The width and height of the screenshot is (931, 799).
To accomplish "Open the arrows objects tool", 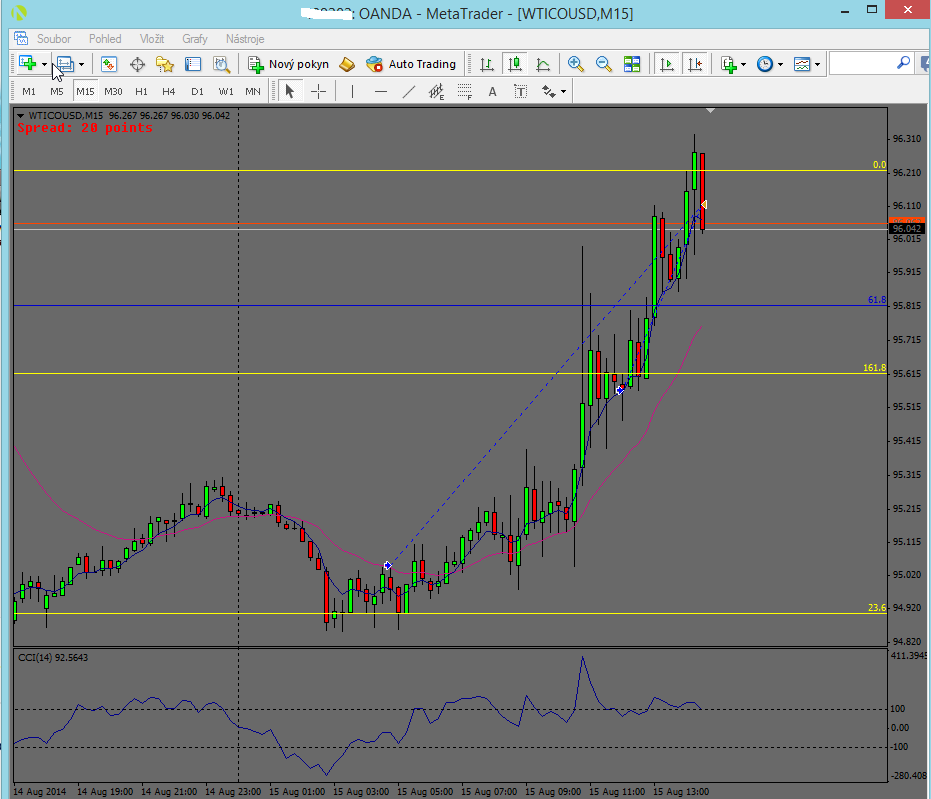I will point(549,91).
